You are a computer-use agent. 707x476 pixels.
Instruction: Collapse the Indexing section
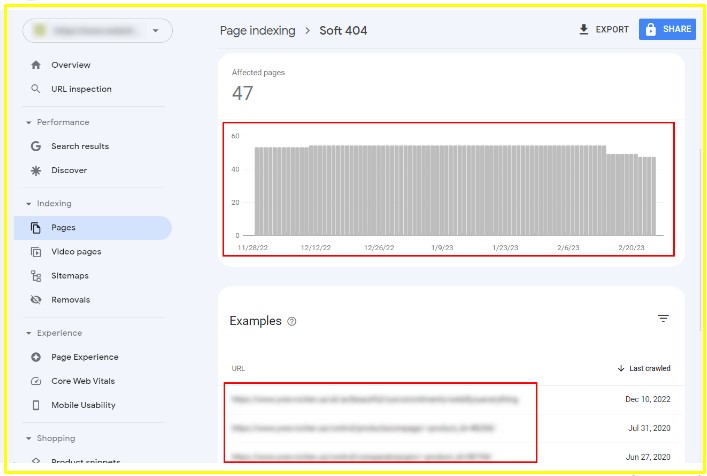tap(29, 203)
